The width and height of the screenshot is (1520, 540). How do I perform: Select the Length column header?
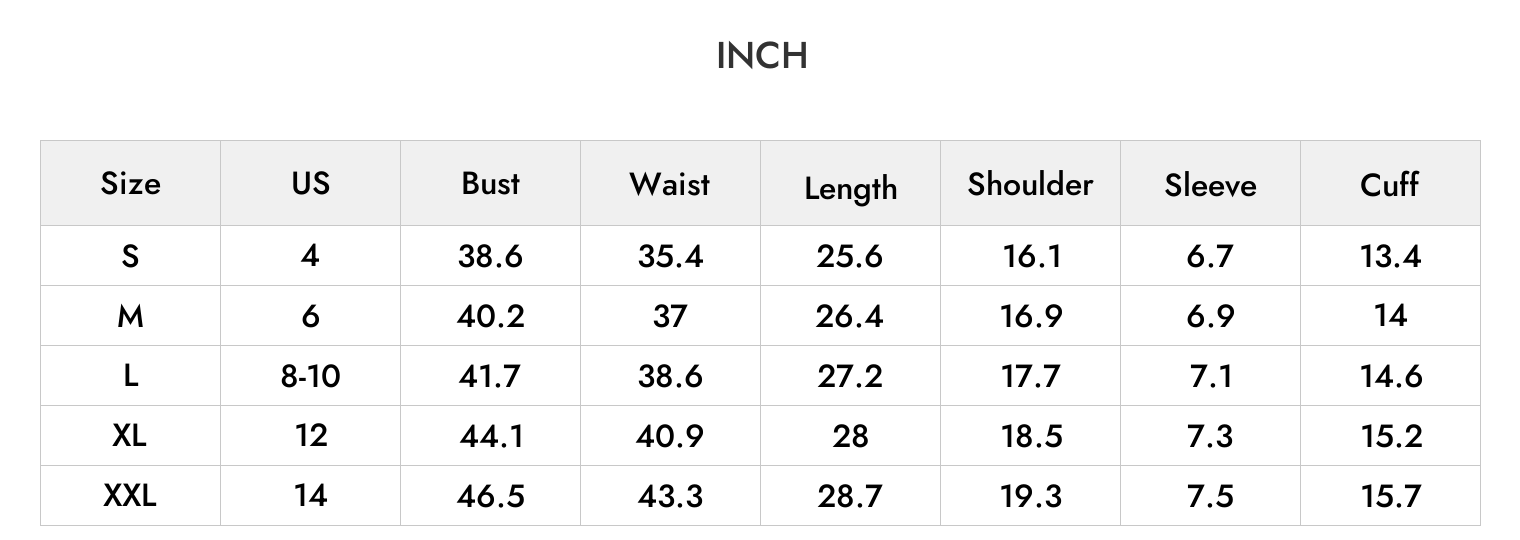click(x=850, y=189)
